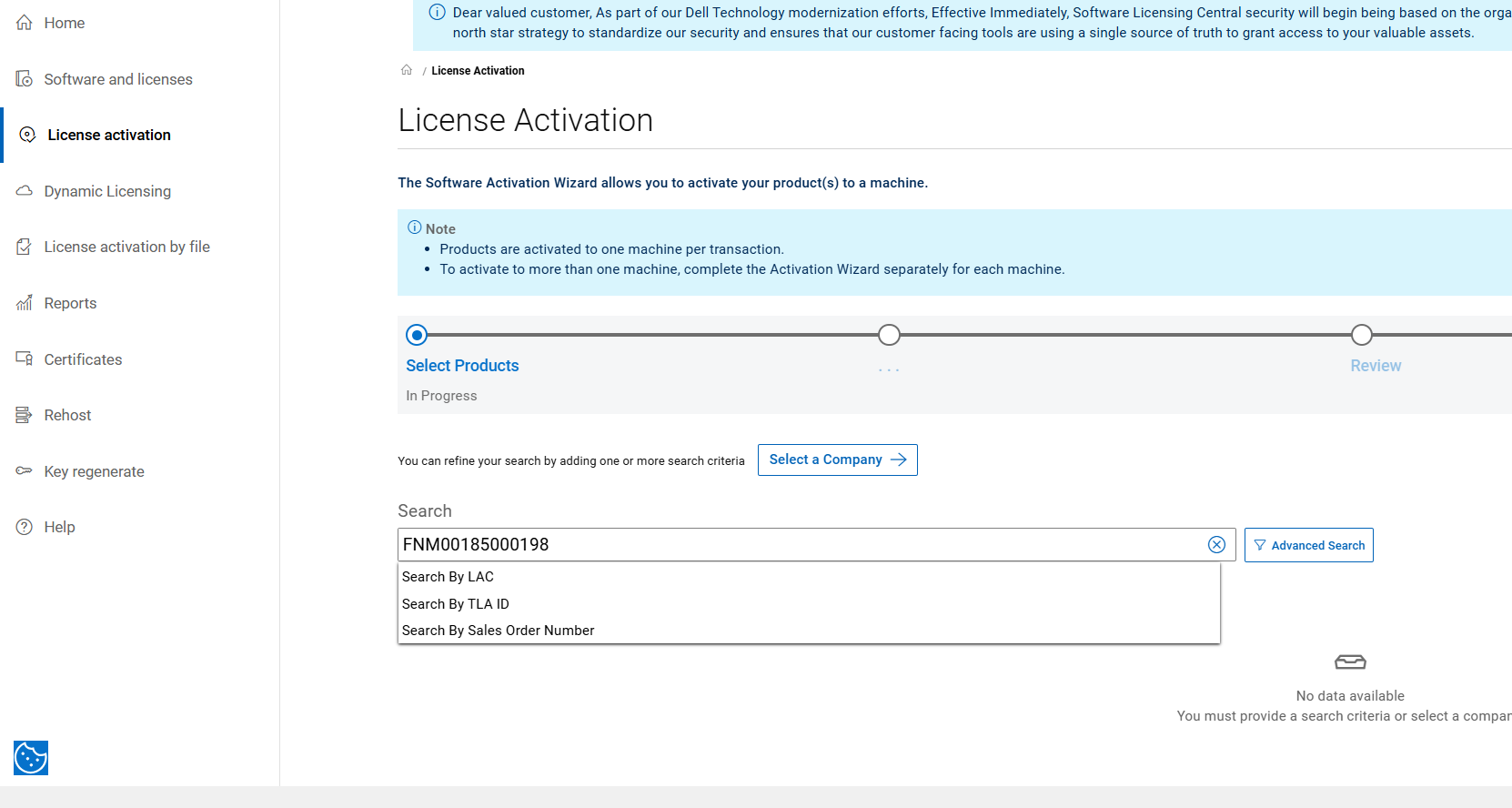Choose Search By TLA ID option
Screen dimensions: 1512x808
click(x=809, y=604)
